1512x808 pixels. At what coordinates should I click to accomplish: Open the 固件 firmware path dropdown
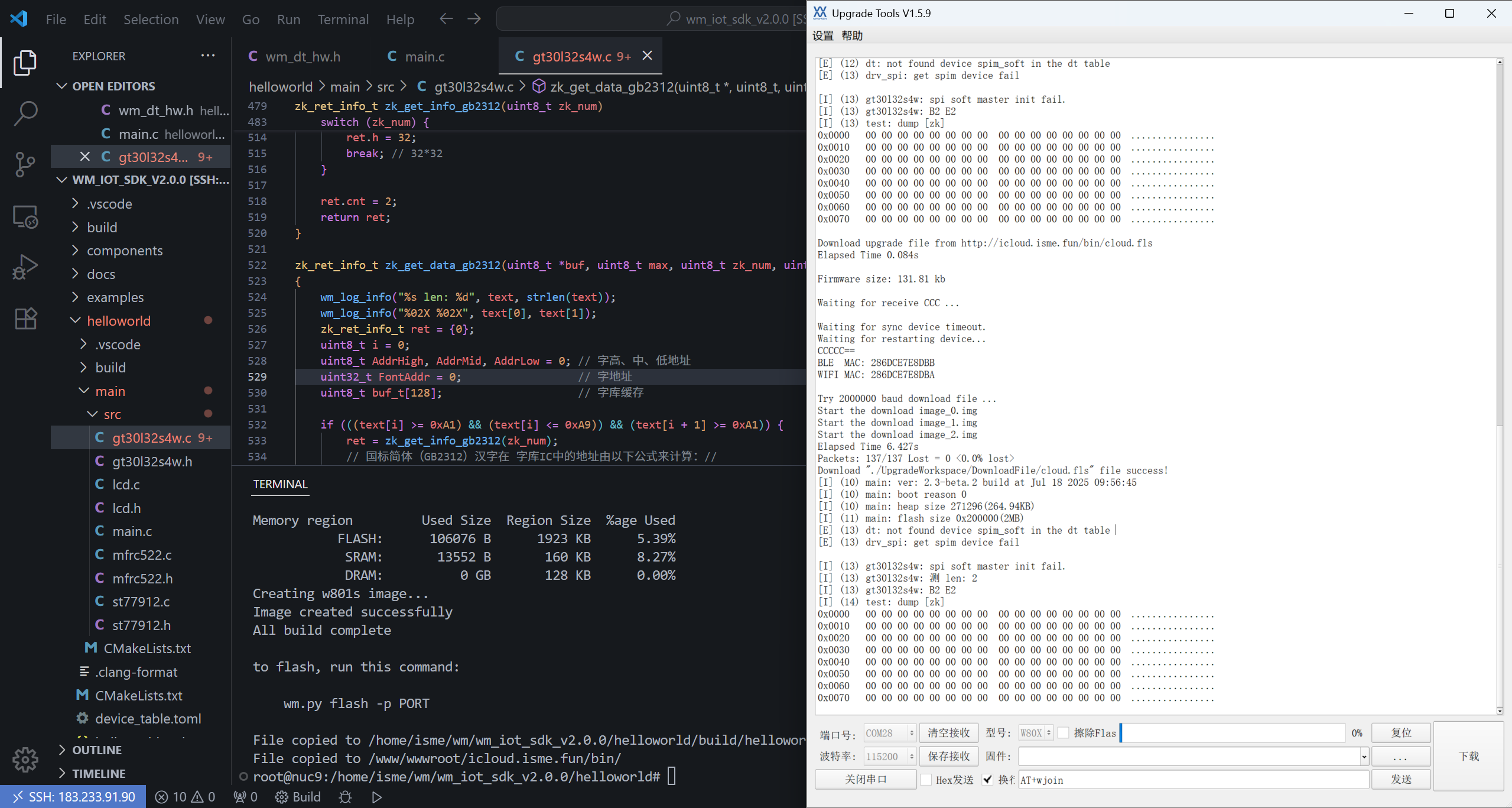(x=1364, y=757)
